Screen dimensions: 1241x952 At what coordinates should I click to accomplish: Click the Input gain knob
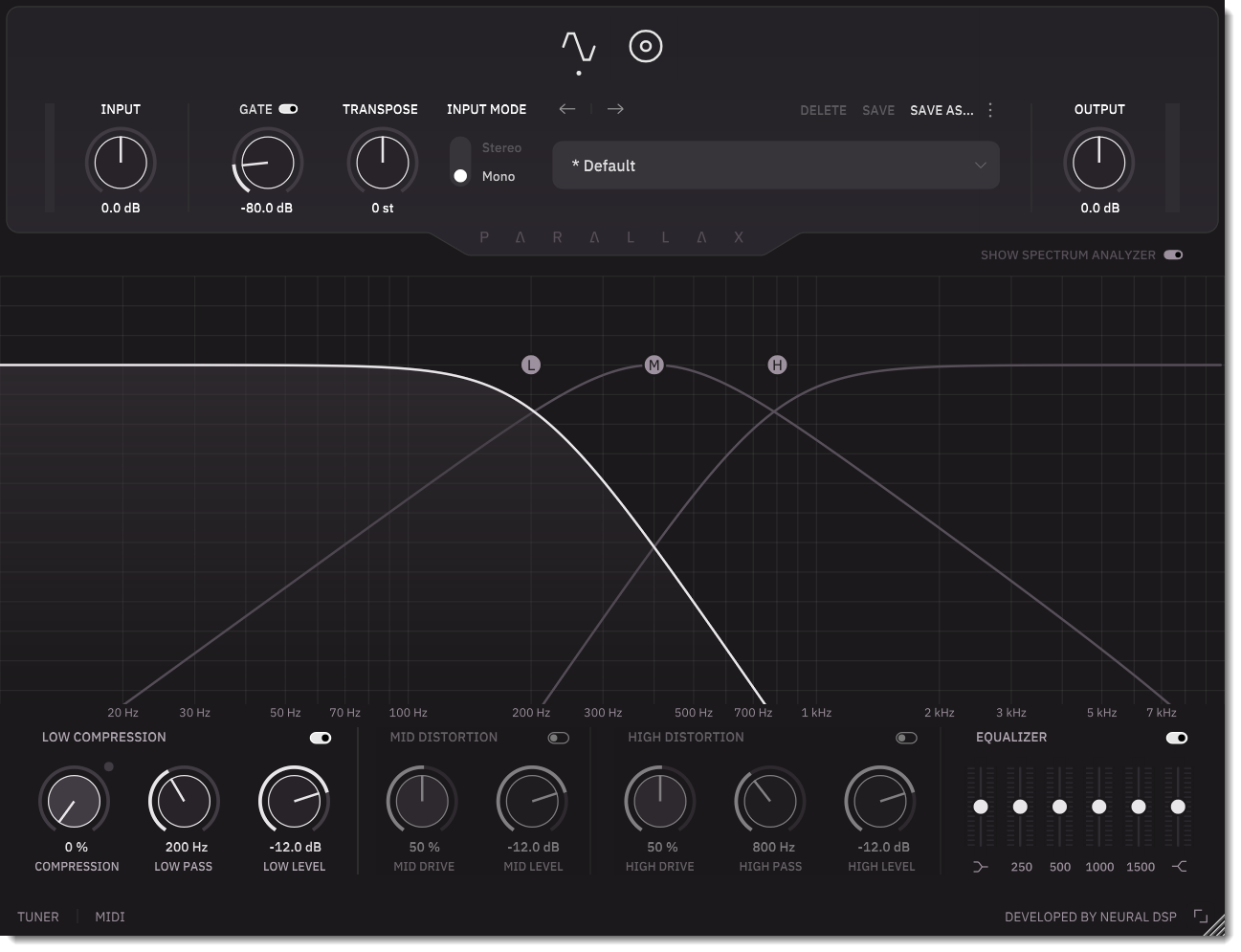tap(121, 162)
